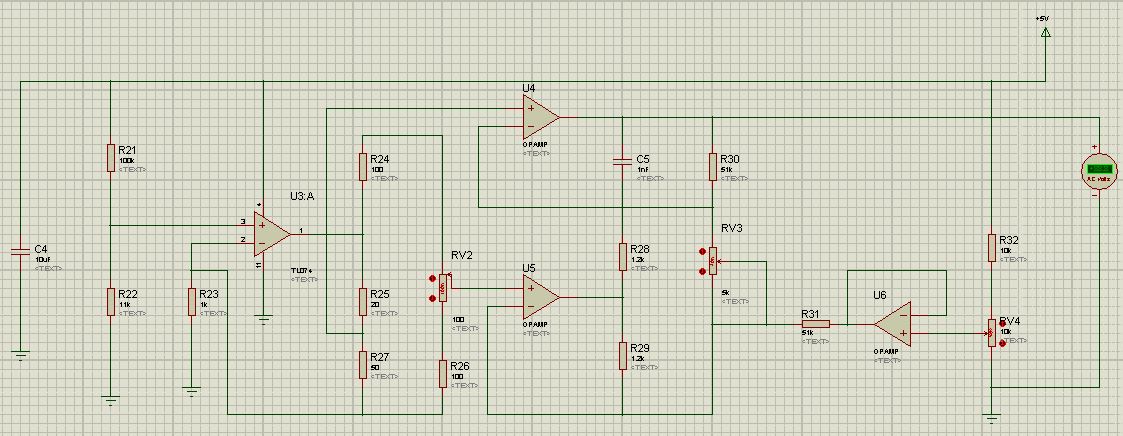Select the RV4 potentiometer body
This screenshot has width=1123, height=436.
[x=992, y=333]
